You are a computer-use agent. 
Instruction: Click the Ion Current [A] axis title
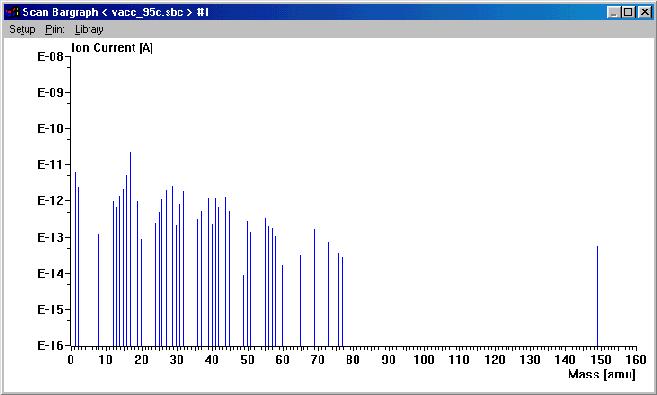(x=112, y=48)
